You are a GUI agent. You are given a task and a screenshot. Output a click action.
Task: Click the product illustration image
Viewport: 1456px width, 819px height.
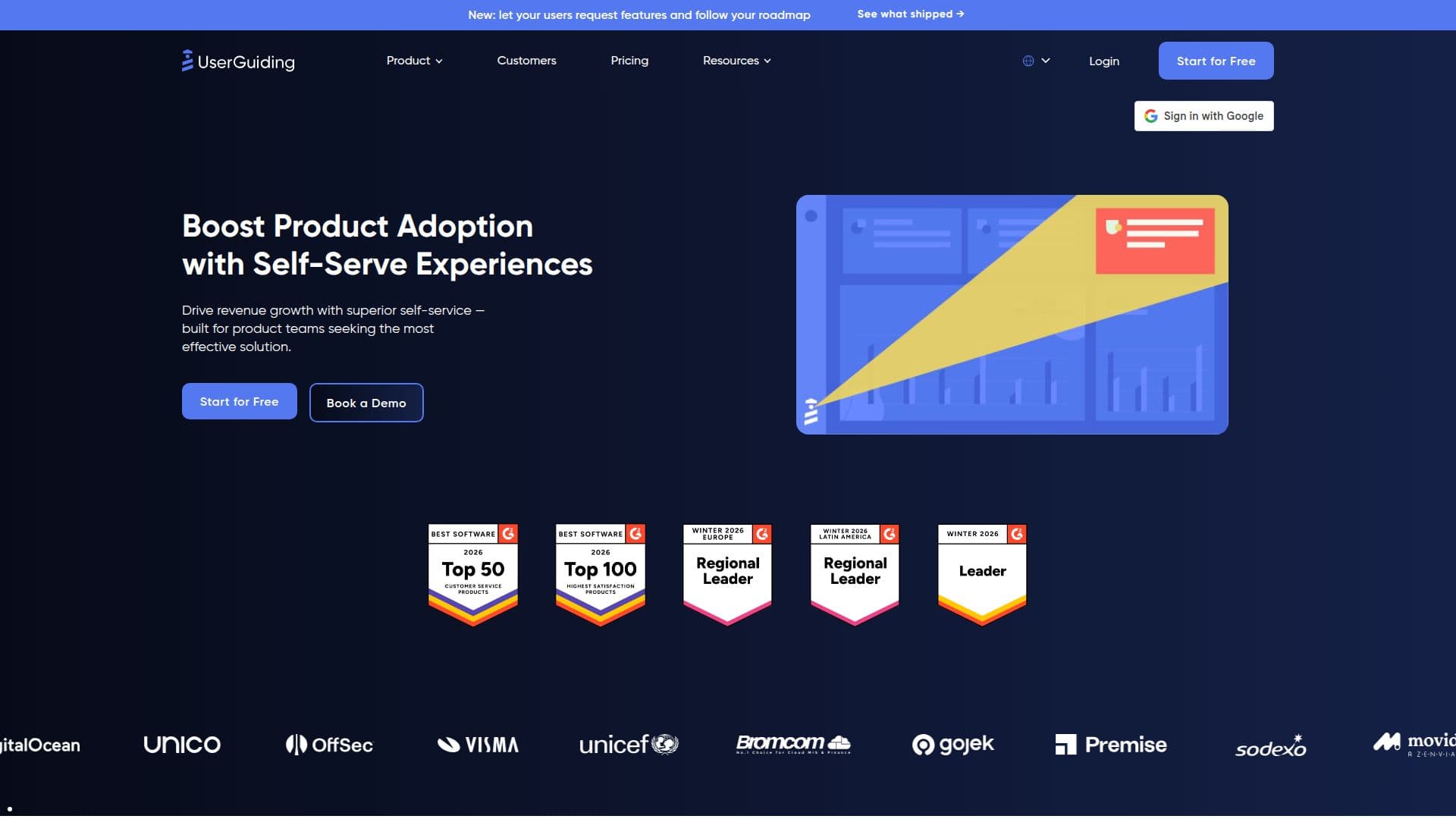(x=1012, y=315)
